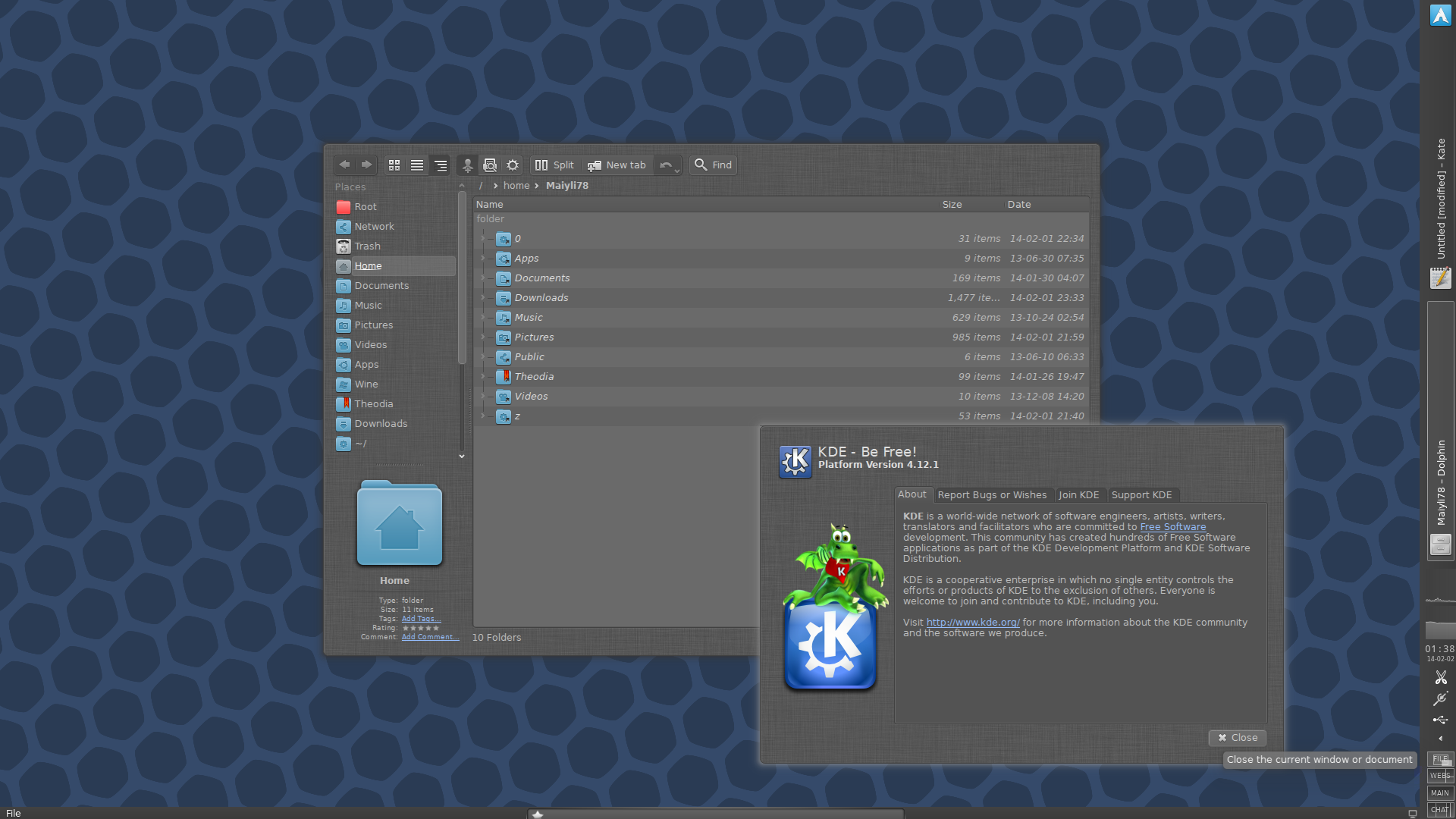Expand the 0 folder row

(483, 238)
